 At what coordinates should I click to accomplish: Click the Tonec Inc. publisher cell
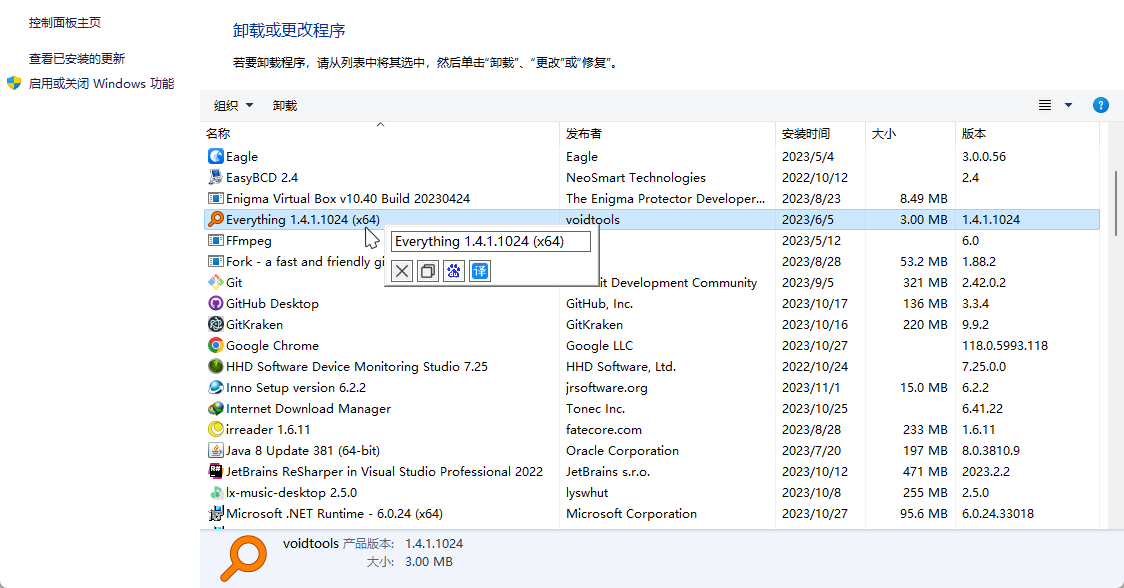click(x=596, y=409)
